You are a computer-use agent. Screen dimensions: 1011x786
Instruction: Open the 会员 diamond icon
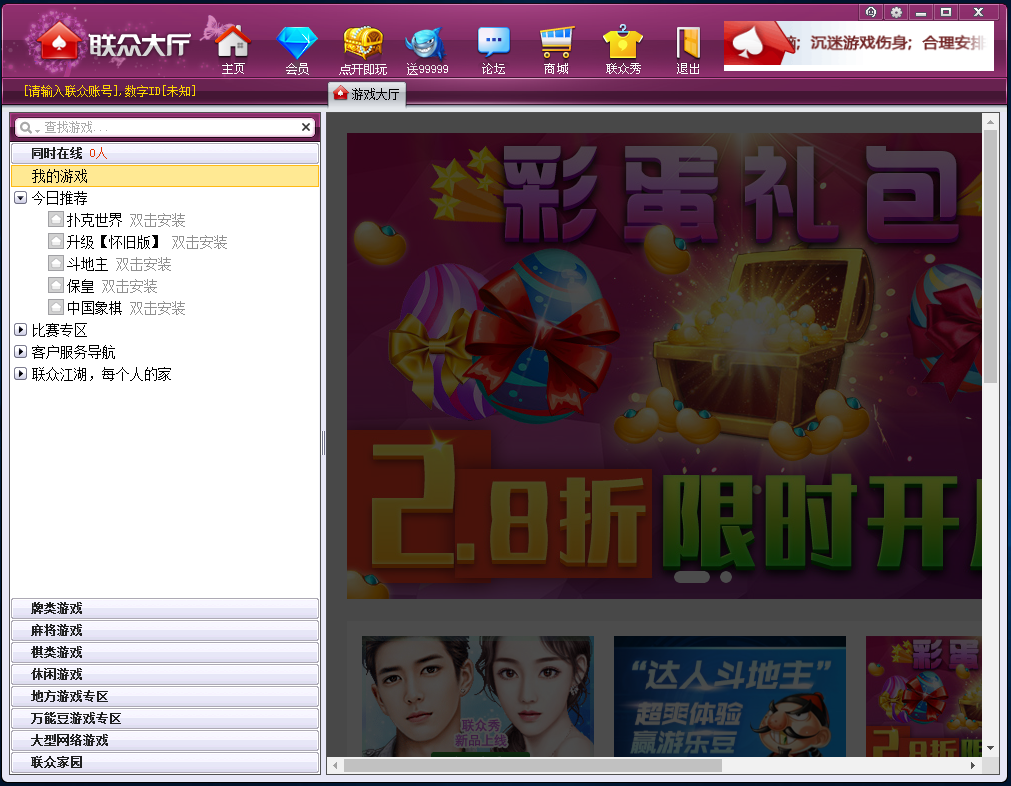(x=297, y=44)
